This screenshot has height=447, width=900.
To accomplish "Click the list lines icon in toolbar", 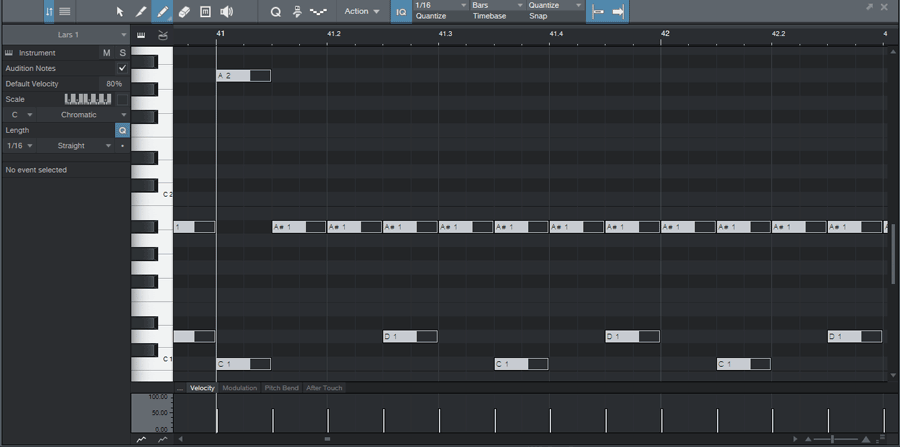I will (x=65, y=11).
